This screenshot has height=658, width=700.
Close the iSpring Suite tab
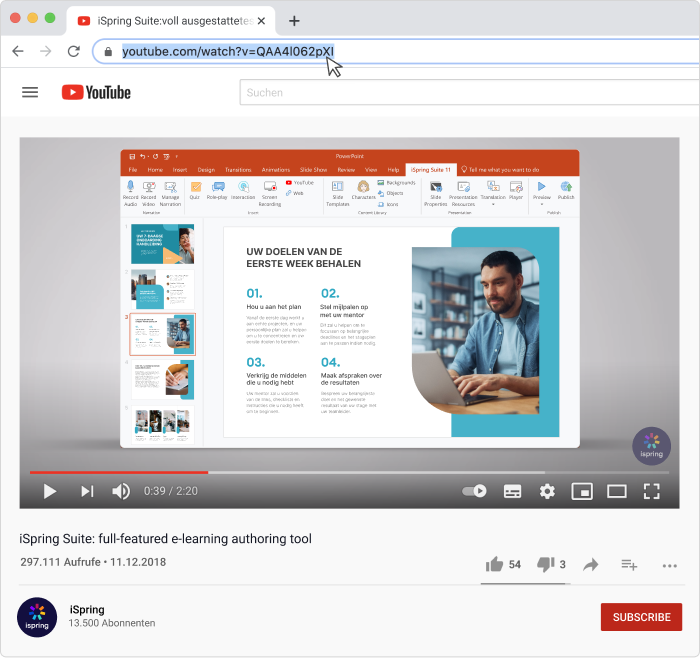pyautogui.click(x=262, y=21)
